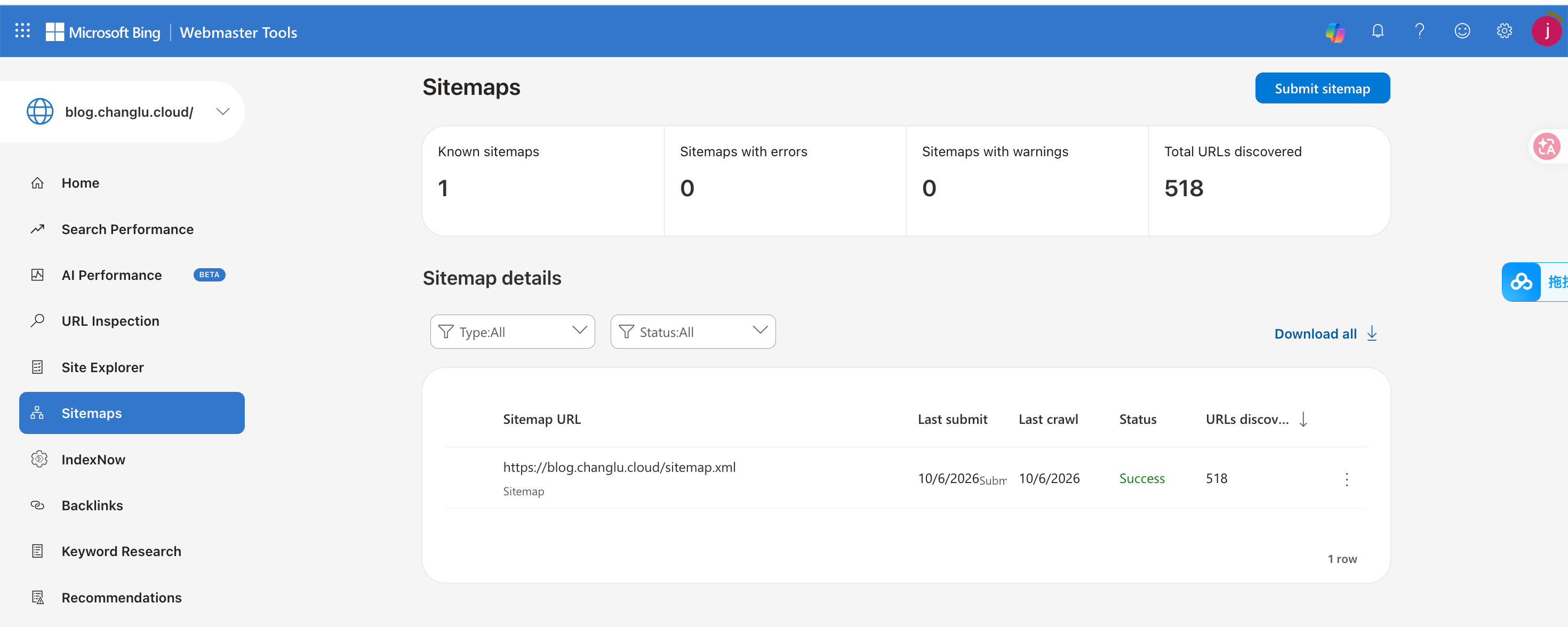The height and width of the screenshot is (627, 1568).
Task: Click the Microsoft Bing logo
Action: (x=103, y=33)
